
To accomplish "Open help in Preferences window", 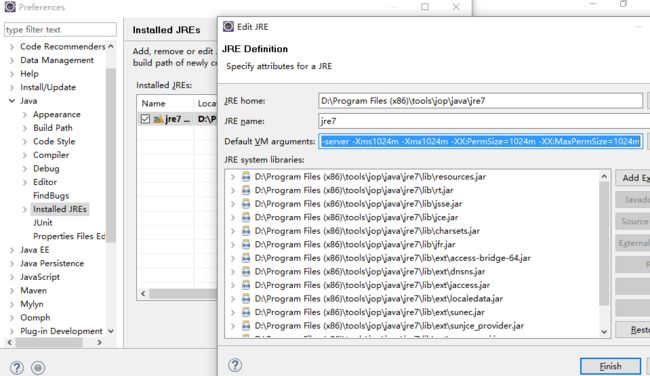I will (17, 368).
